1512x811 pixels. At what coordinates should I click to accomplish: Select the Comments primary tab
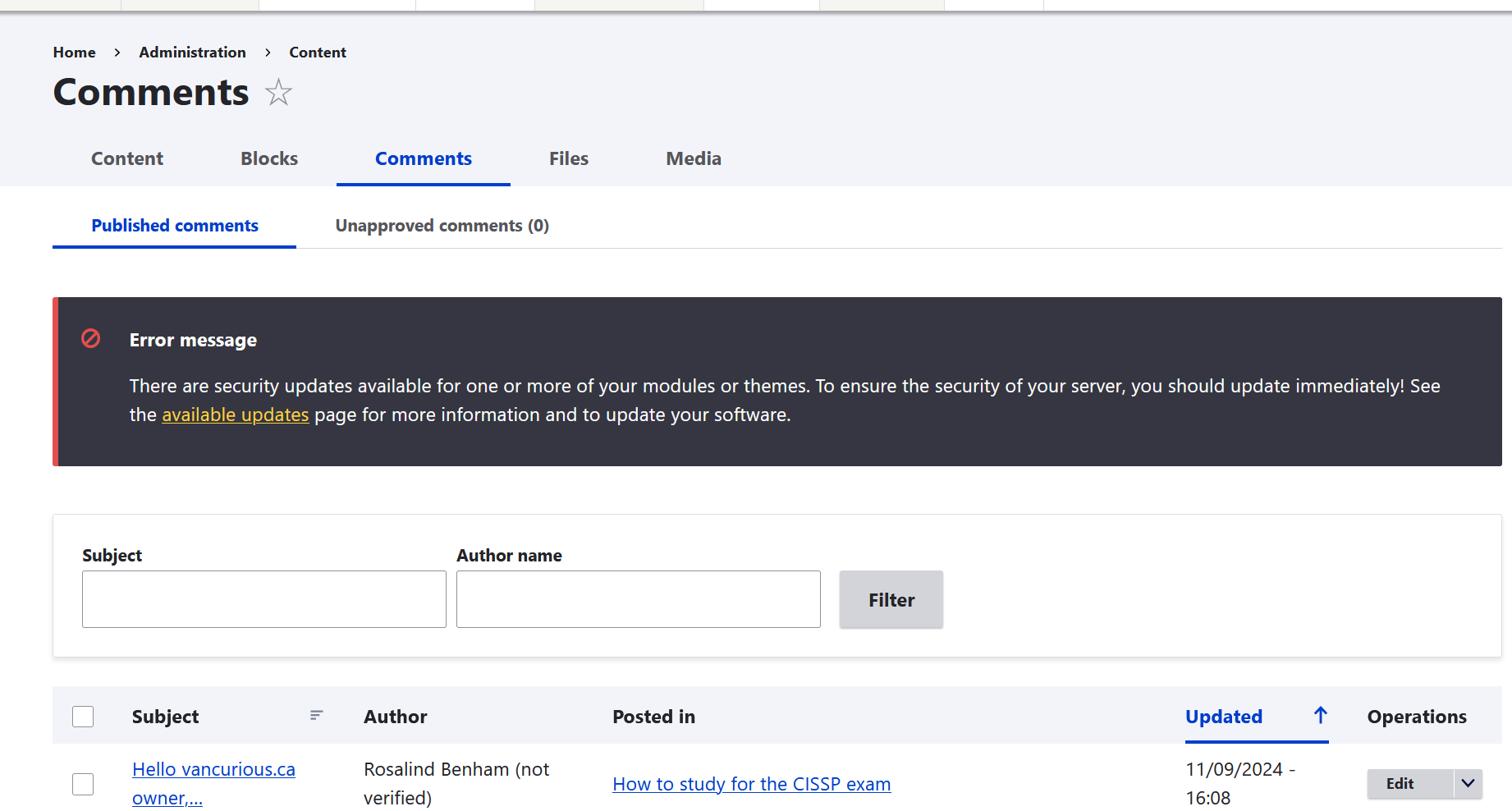tap(424, 158)
